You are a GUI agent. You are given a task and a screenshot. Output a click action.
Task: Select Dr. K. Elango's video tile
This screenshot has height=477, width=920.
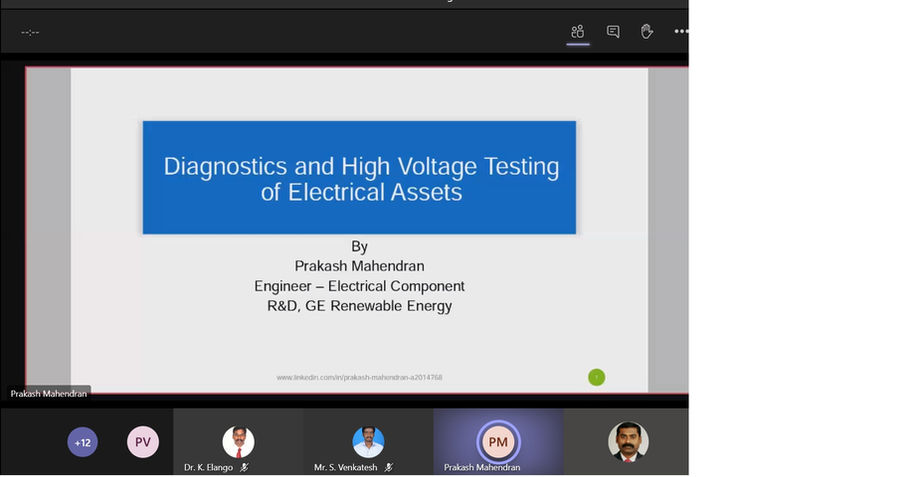click(x=238, y=442)
